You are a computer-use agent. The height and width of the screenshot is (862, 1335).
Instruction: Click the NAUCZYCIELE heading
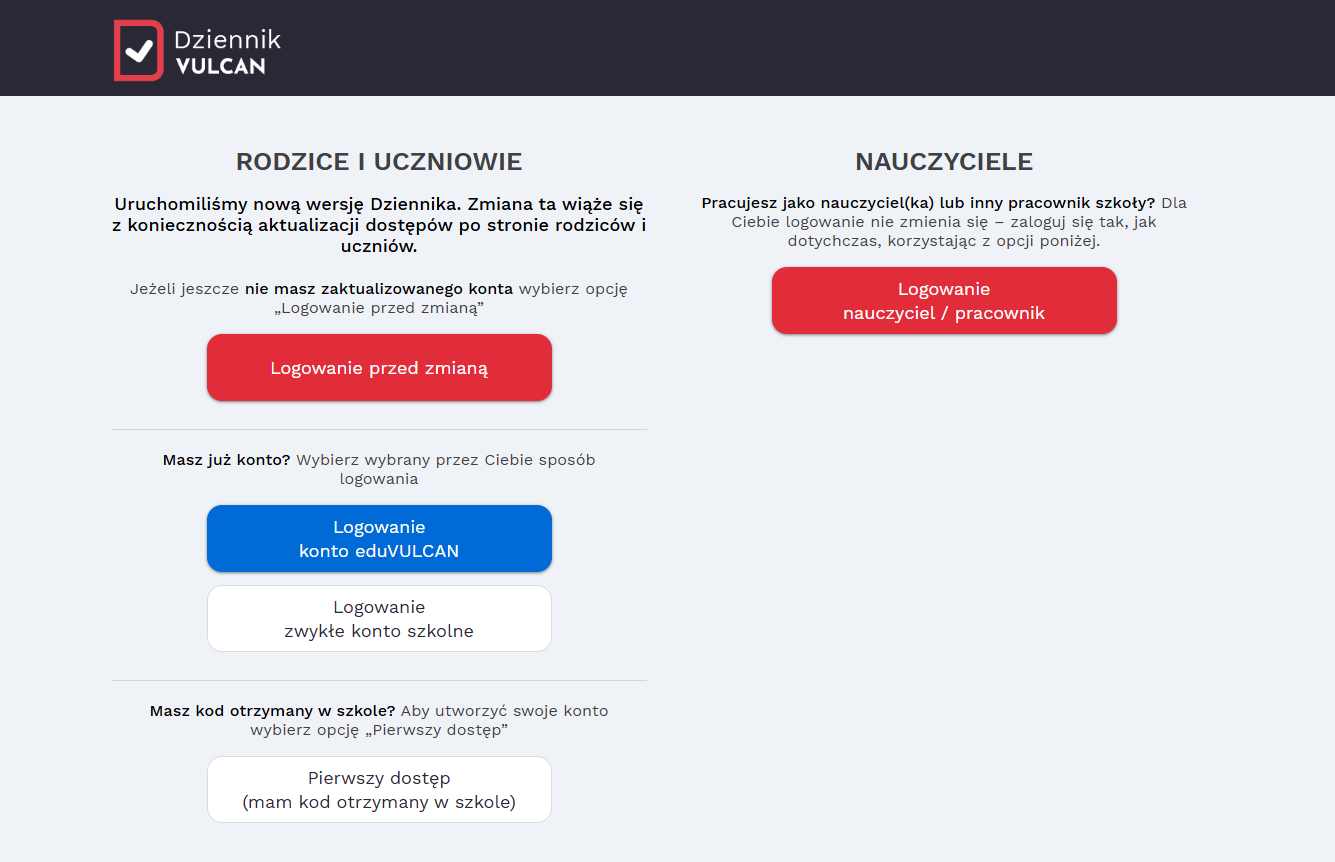944,162
